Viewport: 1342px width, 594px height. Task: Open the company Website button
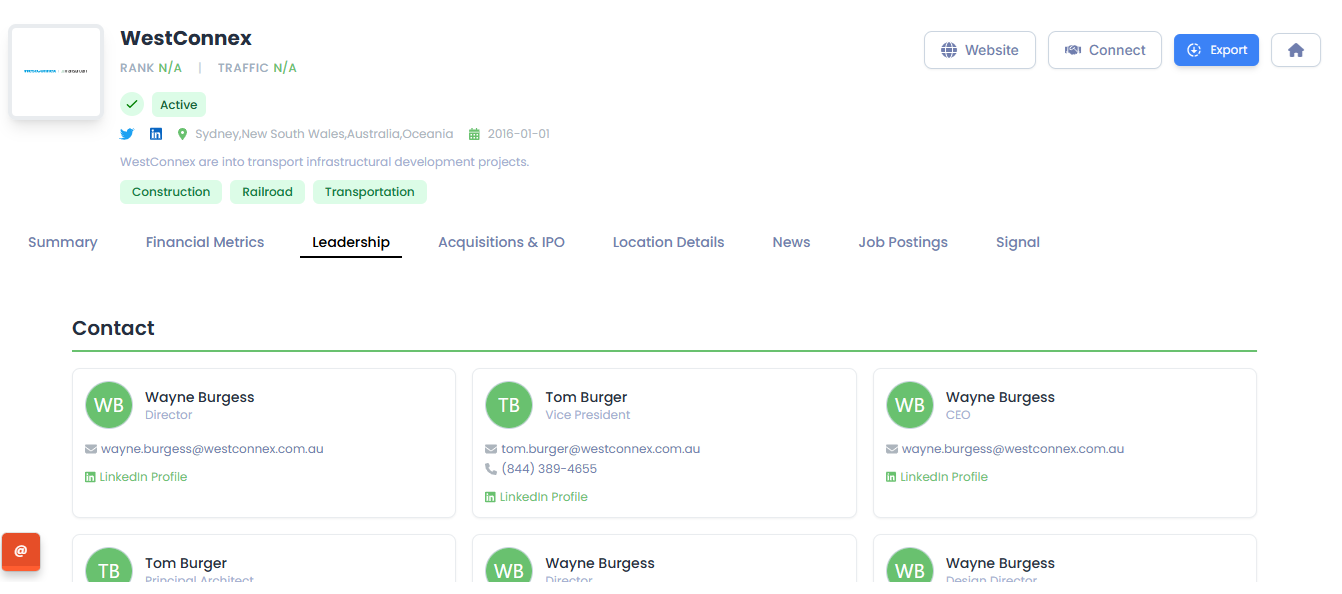[980, 50]
